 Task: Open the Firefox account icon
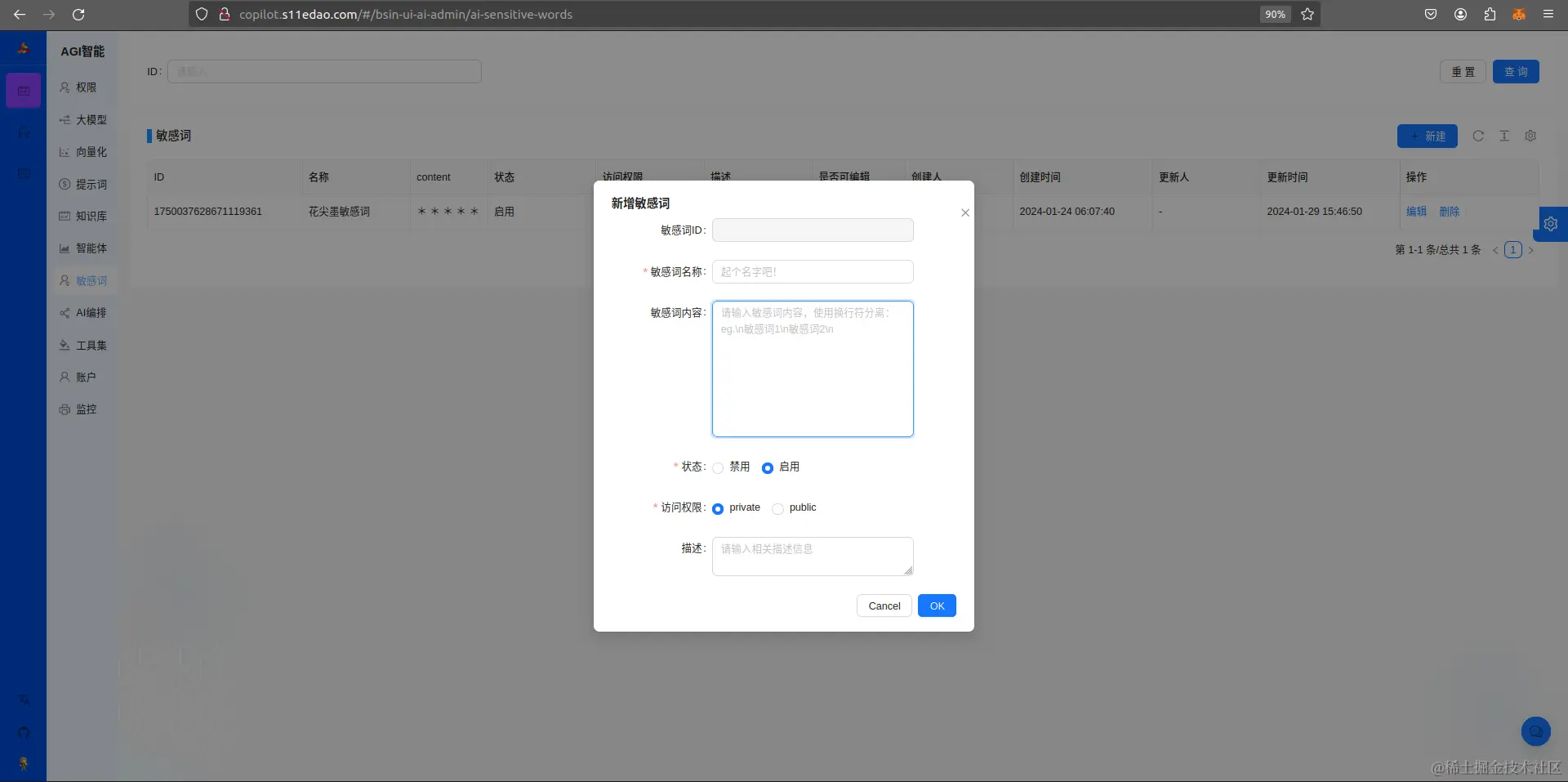[1460, 15]
